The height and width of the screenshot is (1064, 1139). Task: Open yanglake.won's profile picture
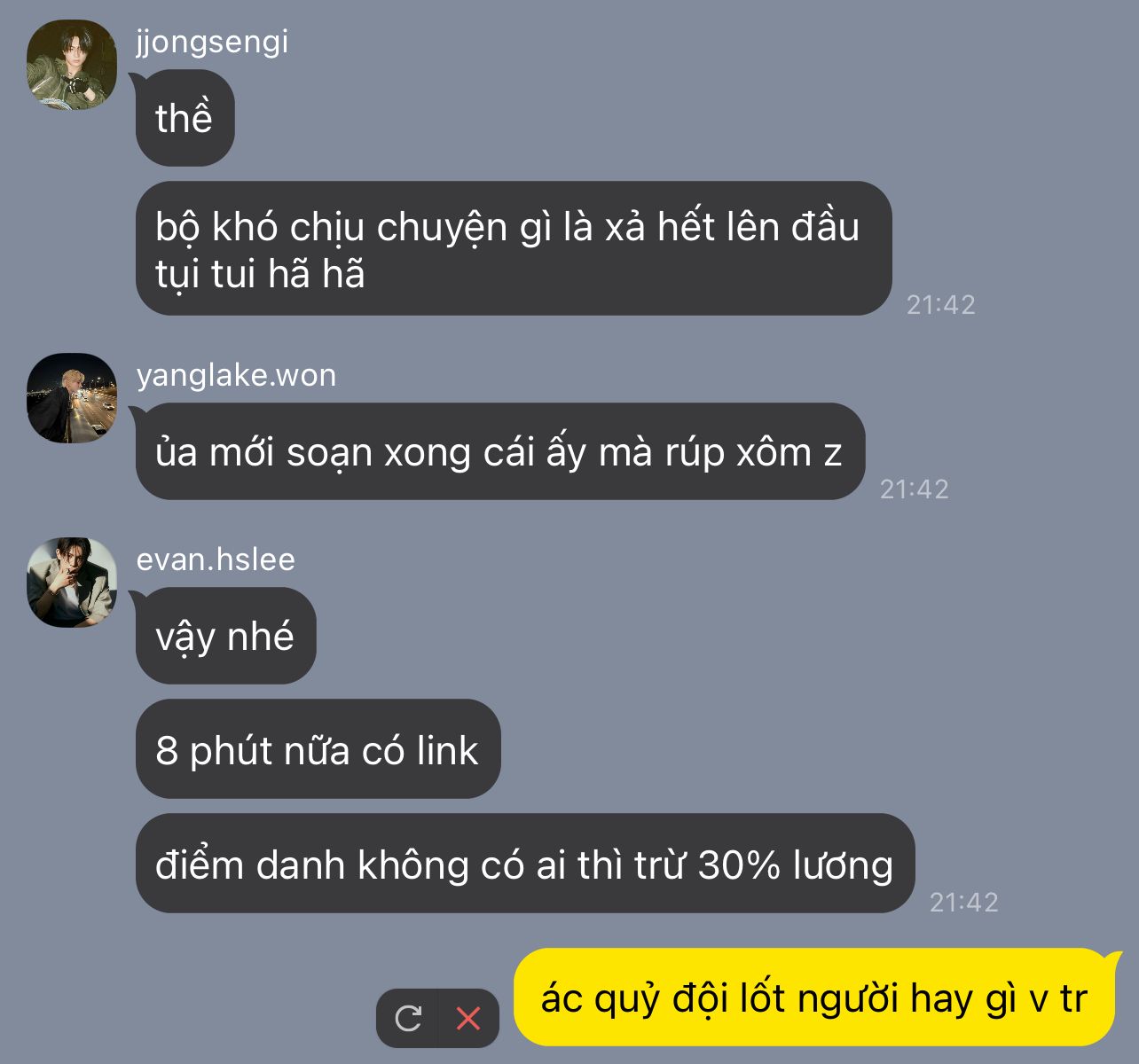point(72,398)
